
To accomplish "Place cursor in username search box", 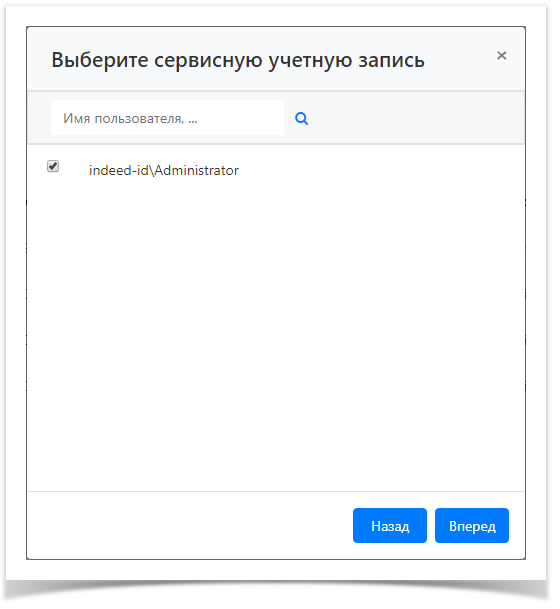I will (167, 118).
